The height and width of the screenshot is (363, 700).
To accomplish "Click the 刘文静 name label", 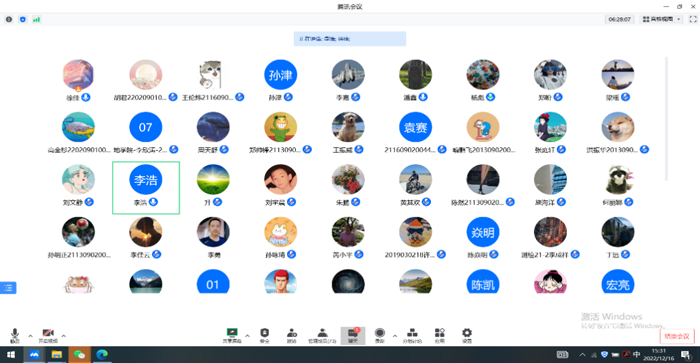I will (x=73, y=202).
